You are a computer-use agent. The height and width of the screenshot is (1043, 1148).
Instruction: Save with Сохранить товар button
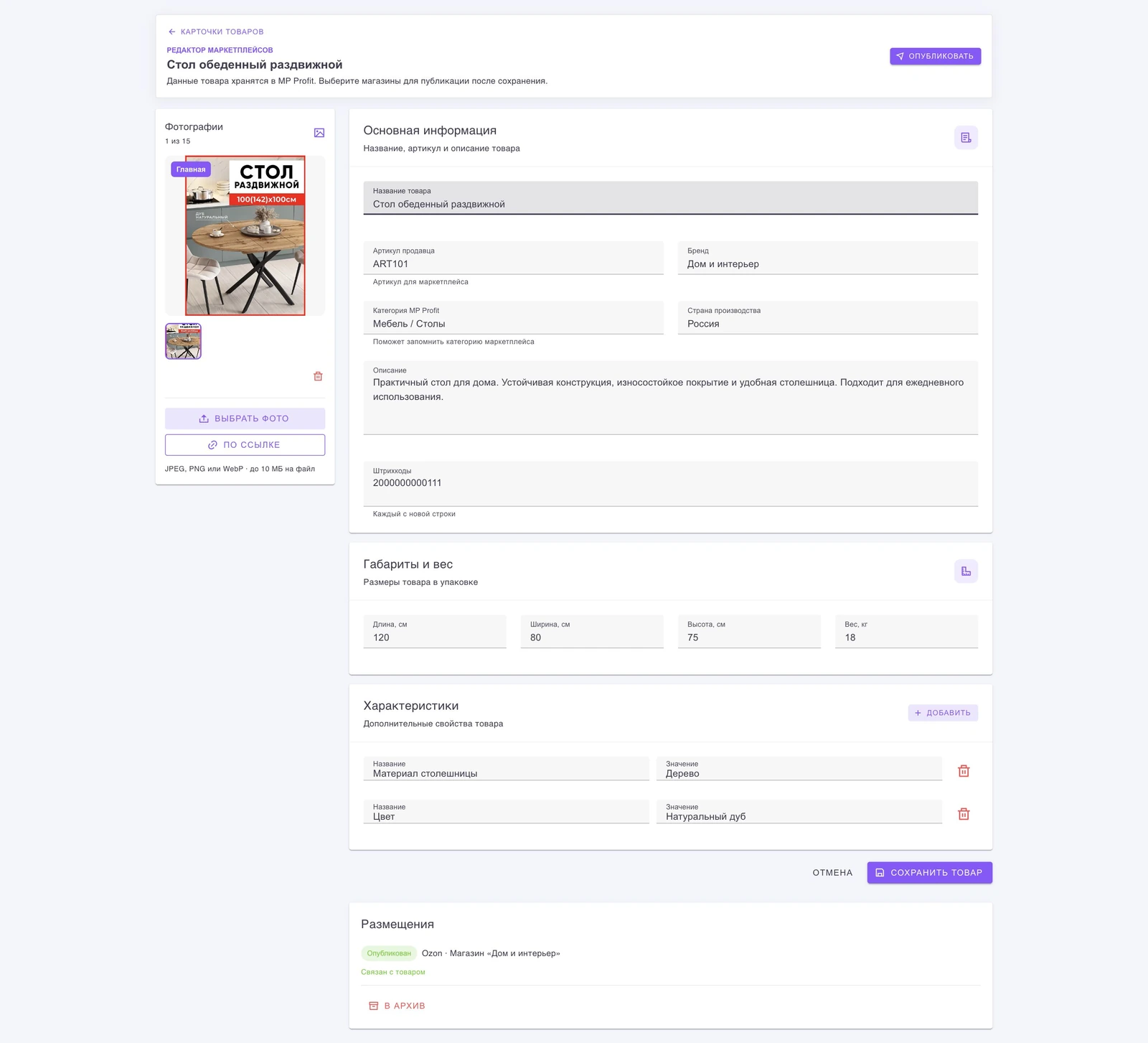pos(929,873)
